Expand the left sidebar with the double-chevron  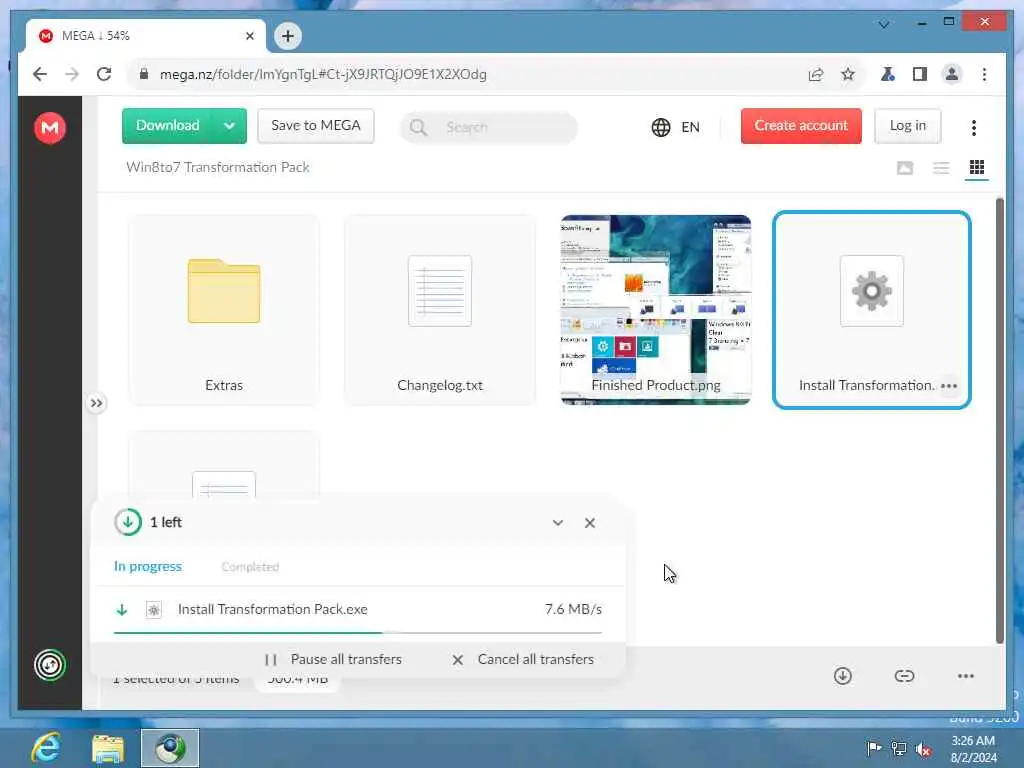(x=97, y=403)
